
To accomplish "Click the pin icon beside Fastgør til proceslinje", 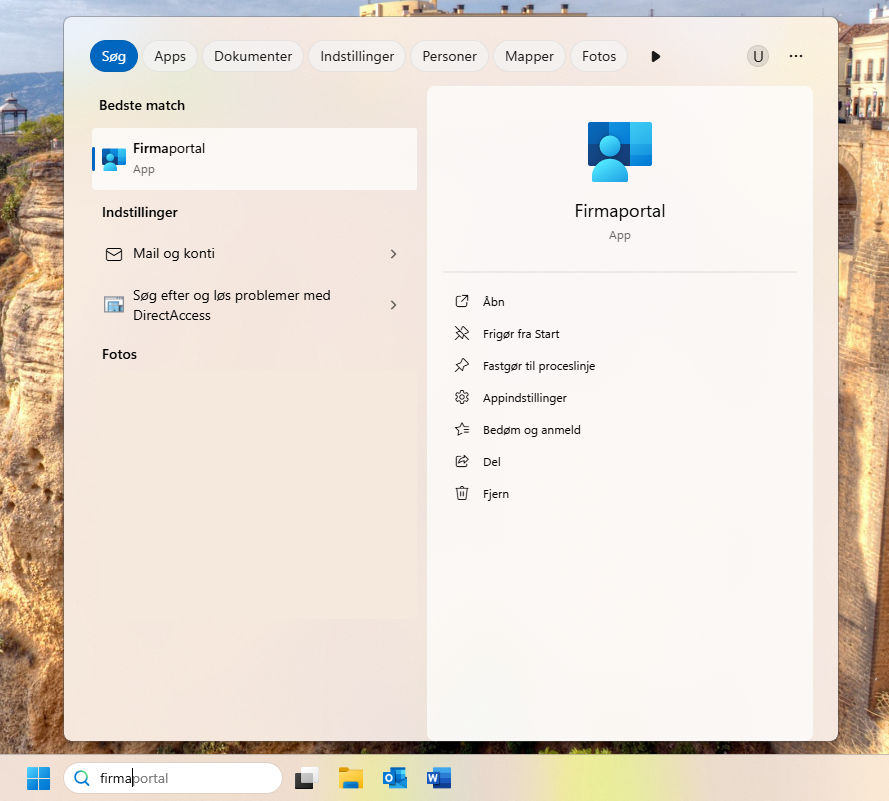I will click(x=462, y=365).
